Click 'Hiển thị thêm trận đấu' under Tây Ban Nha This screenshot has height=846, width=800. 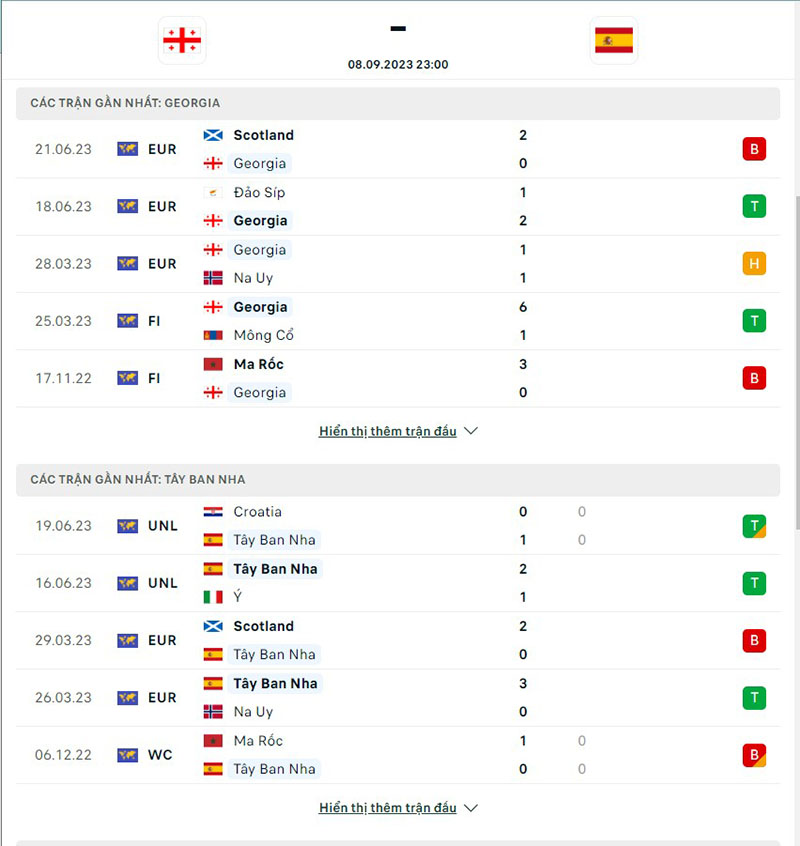pyautogui.click(x=388, y=807)
